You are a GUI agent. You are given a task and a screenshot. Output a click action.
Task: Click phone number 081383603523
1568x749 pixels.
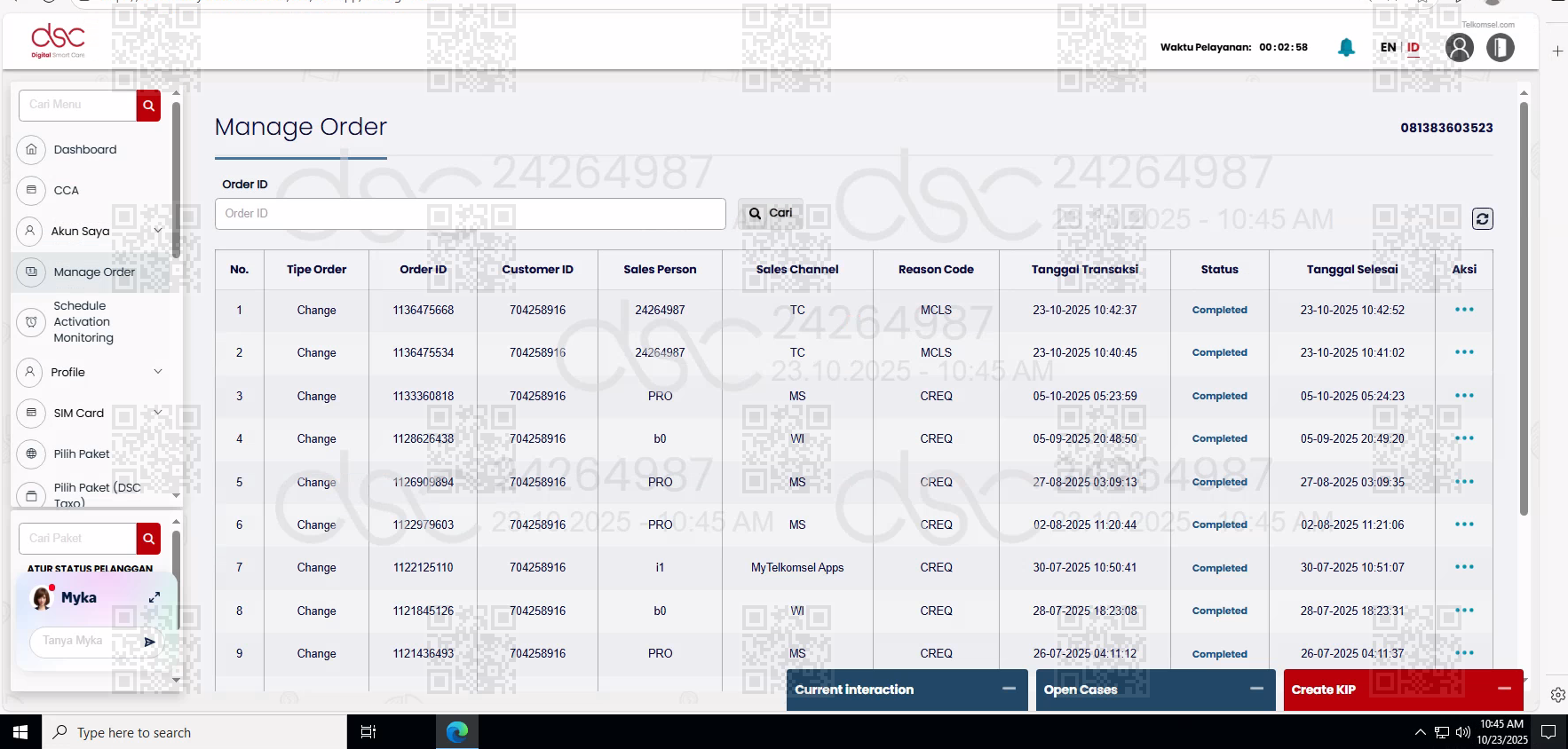pos(1446,128)
